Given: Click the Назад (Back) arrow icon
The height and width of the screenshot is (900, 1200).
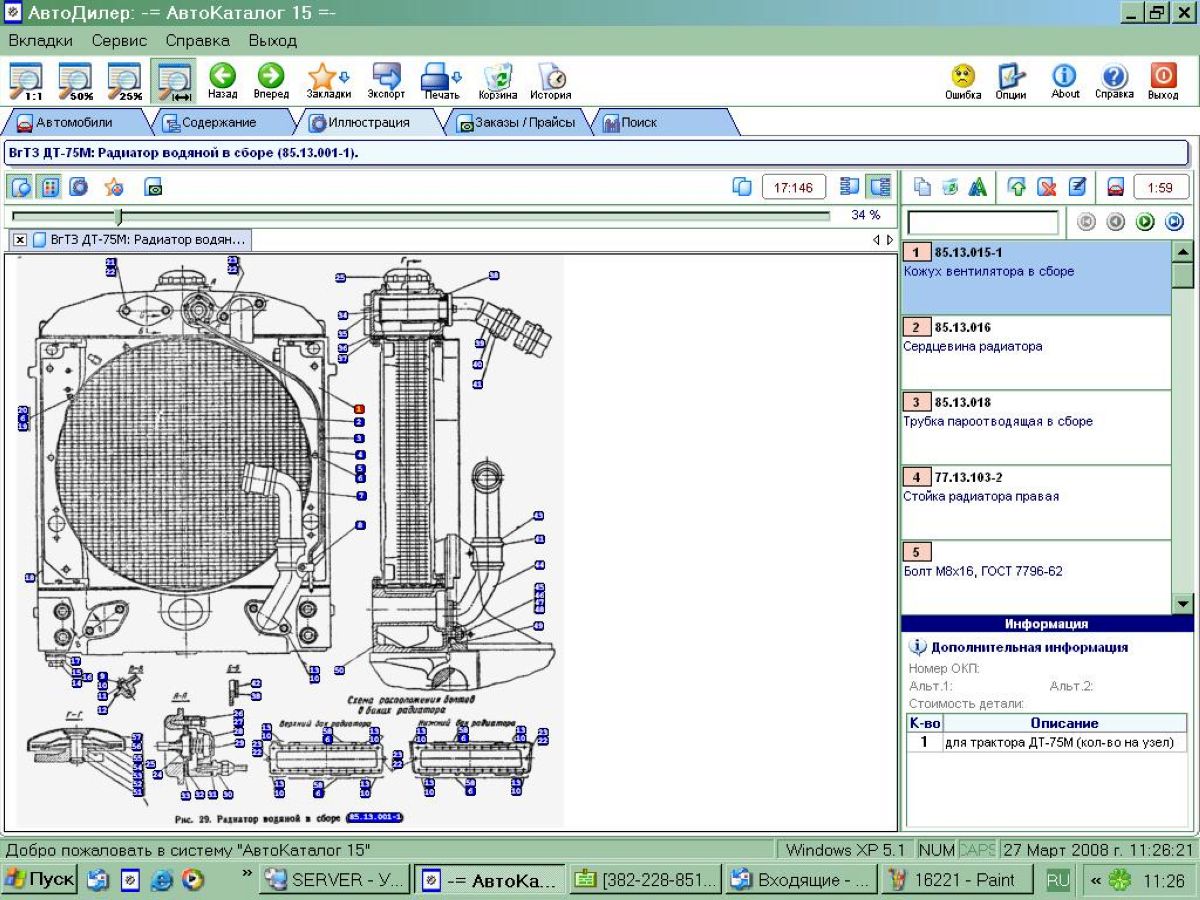Looking at the screenshot, I should tap(222, 76).
